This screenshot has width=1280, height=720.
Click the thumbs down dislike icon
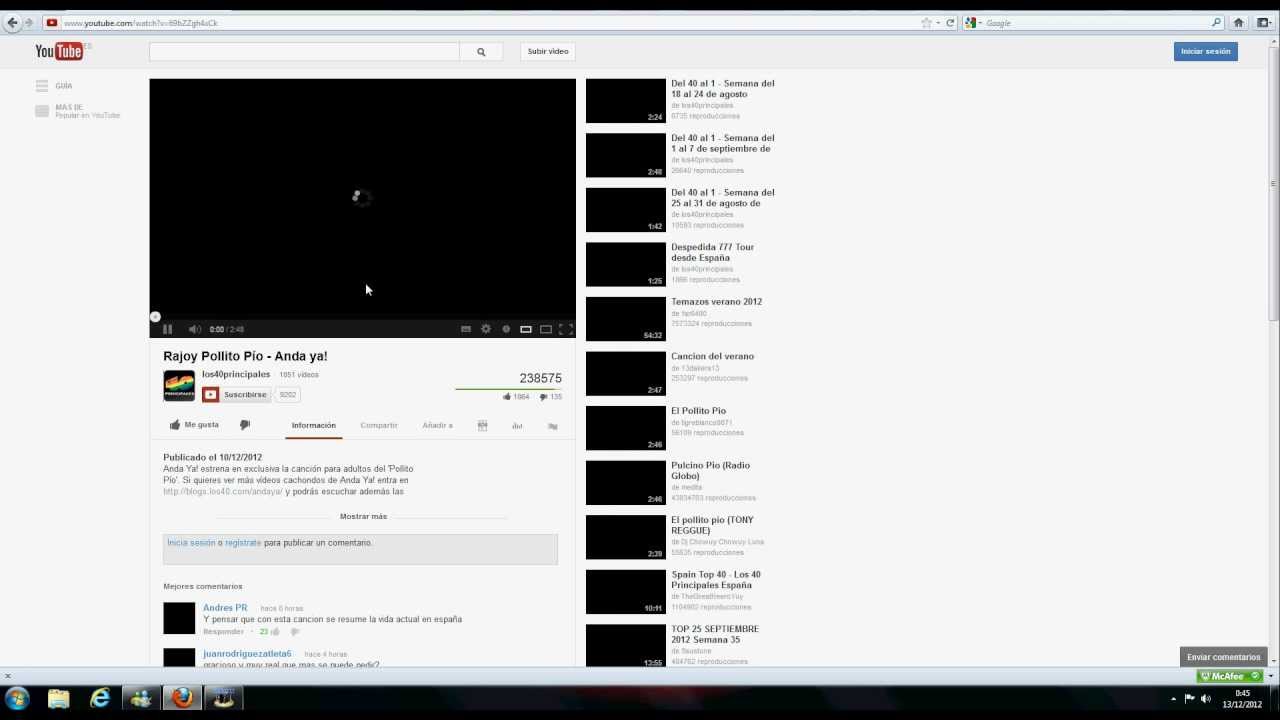[245, 425]
